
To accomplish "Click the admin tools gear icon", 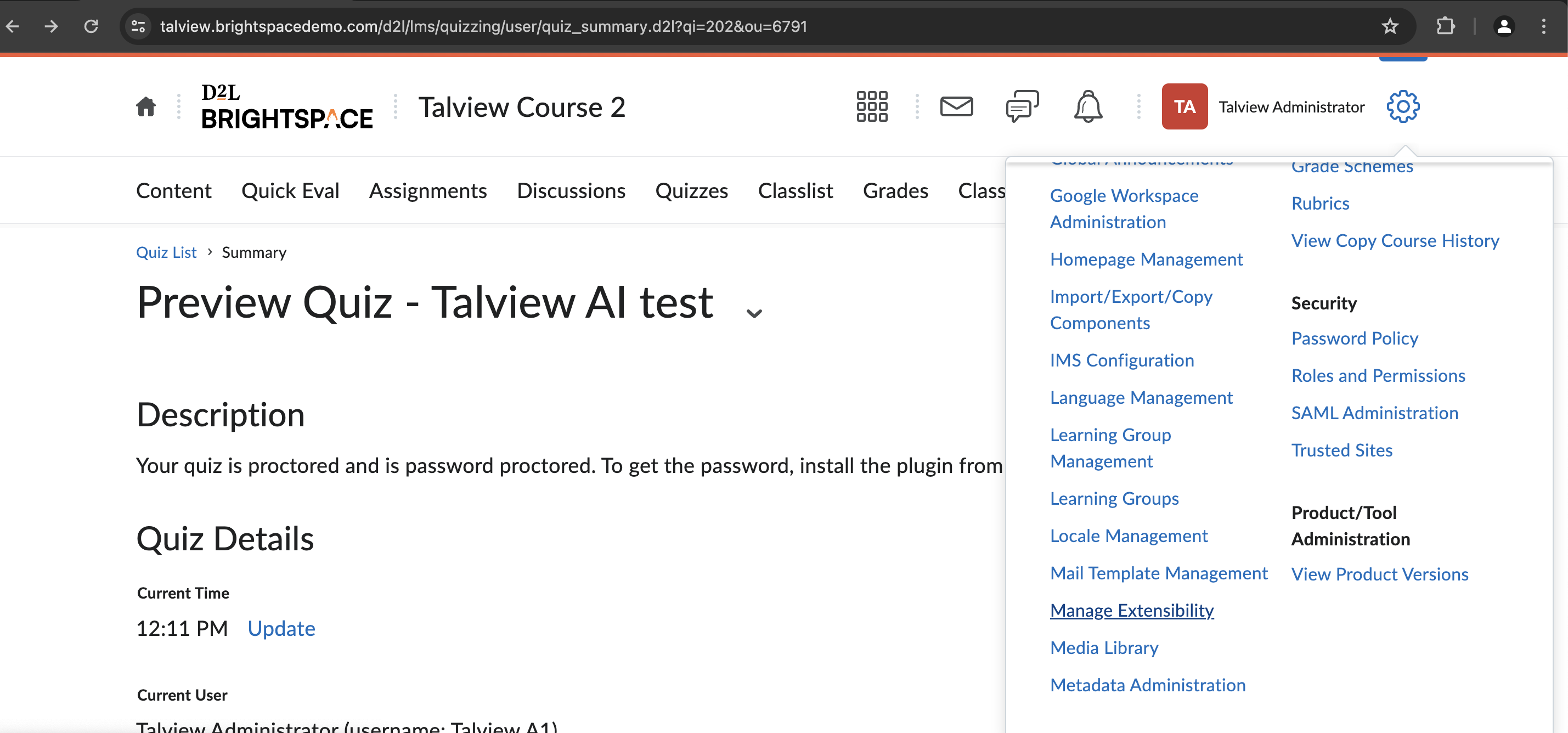I will tap(1402, 106).
